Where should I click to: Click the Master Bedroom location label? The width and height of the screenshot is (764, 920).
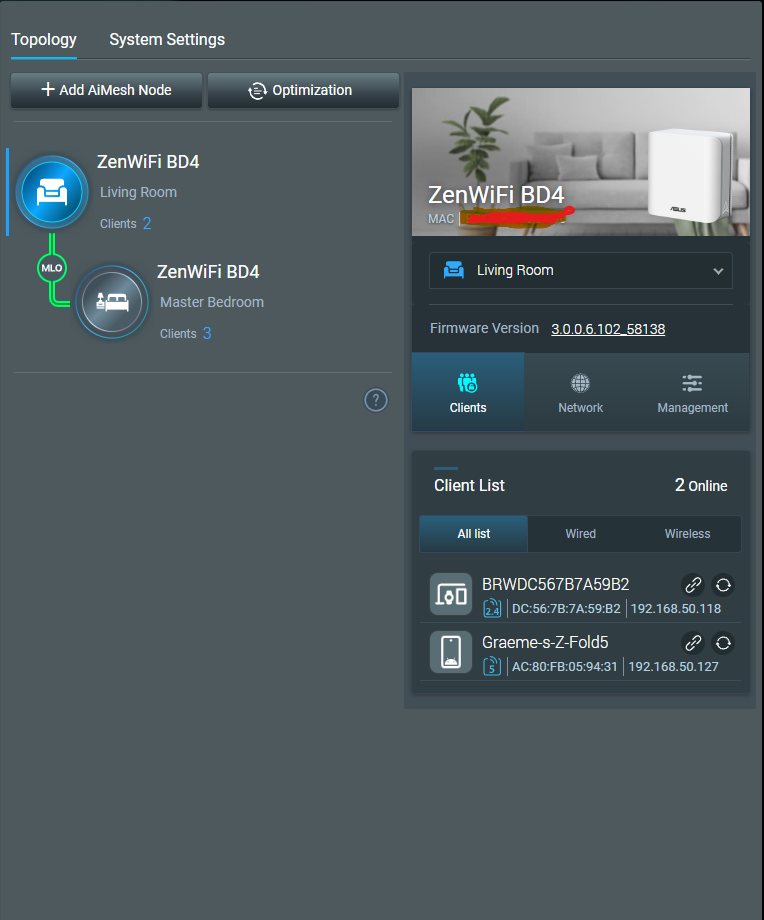tap(212, 302)
